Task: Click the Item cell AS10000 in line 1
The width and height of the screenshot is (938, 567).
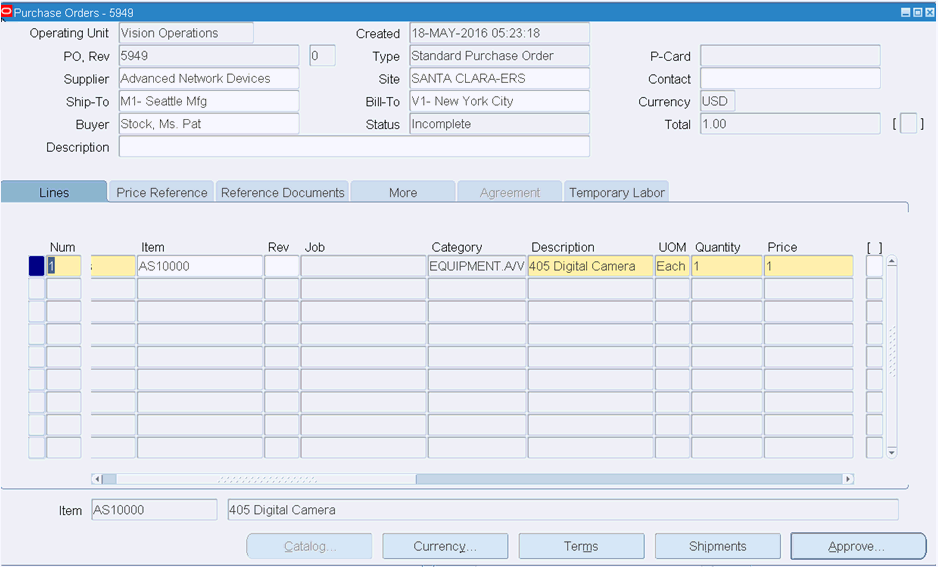Action: click(200, 266)
